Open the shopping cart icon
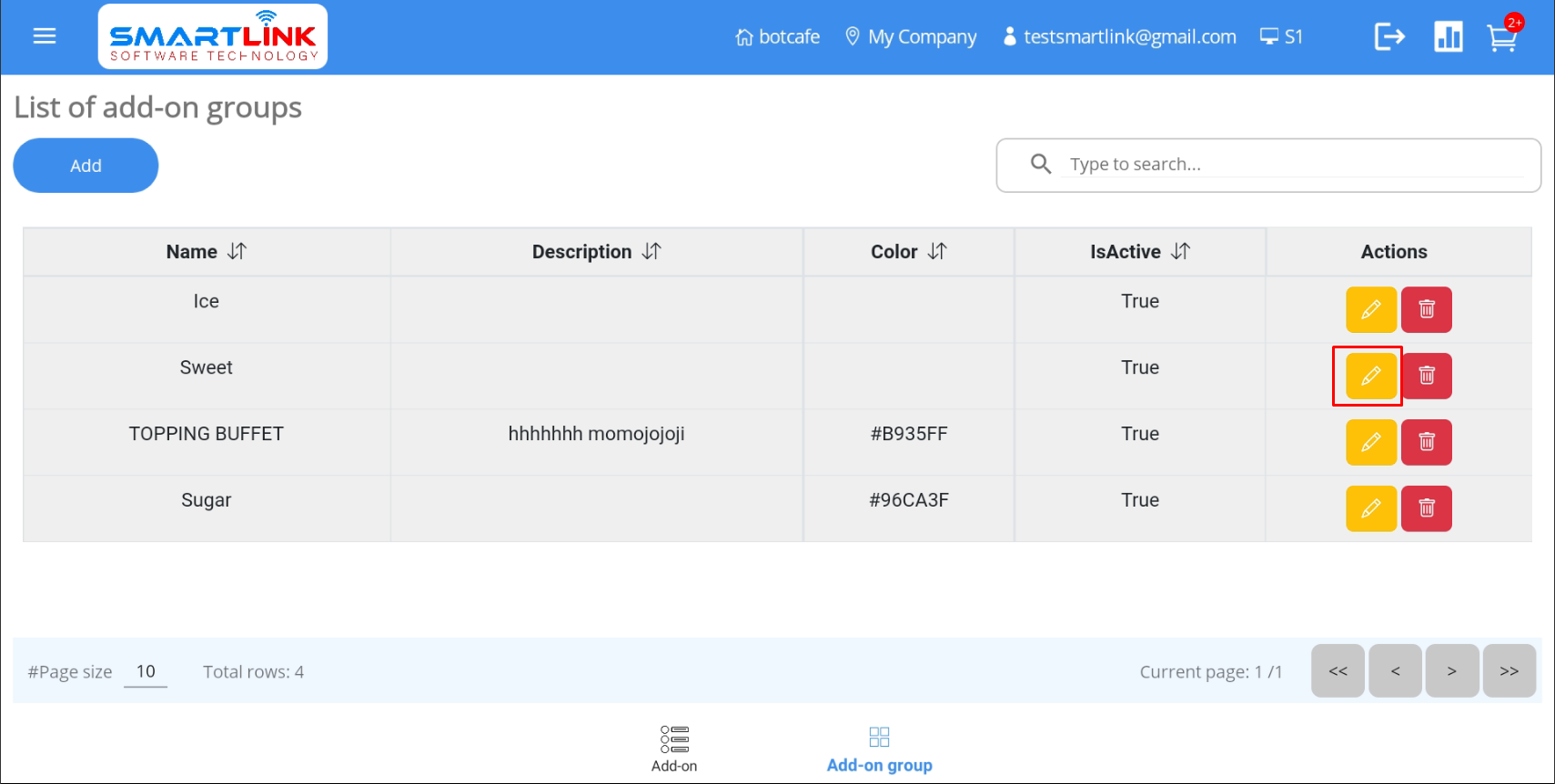Image resolution: width=1555 pixels, height=784 pixels. pos(1501,38)
